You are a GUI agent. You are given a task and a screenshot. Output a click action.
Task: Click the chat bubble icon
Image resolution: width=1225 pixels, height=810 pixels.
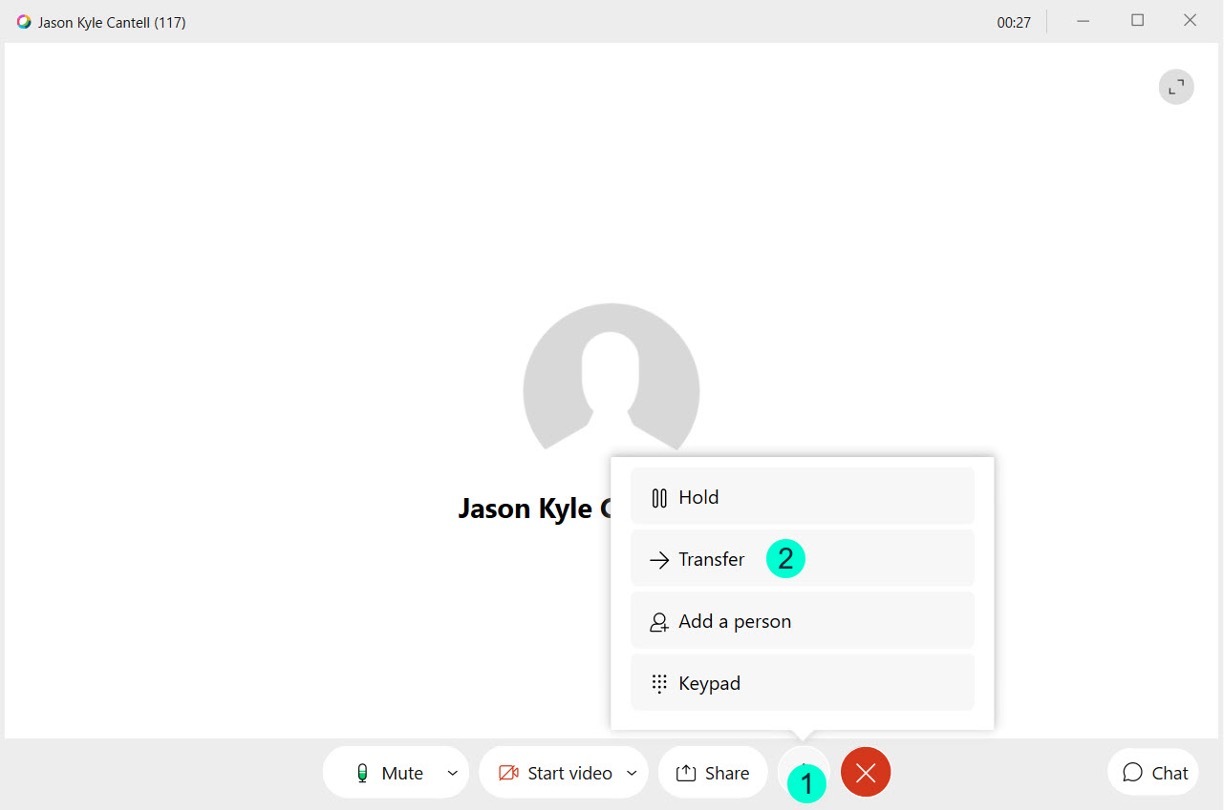1132,772
